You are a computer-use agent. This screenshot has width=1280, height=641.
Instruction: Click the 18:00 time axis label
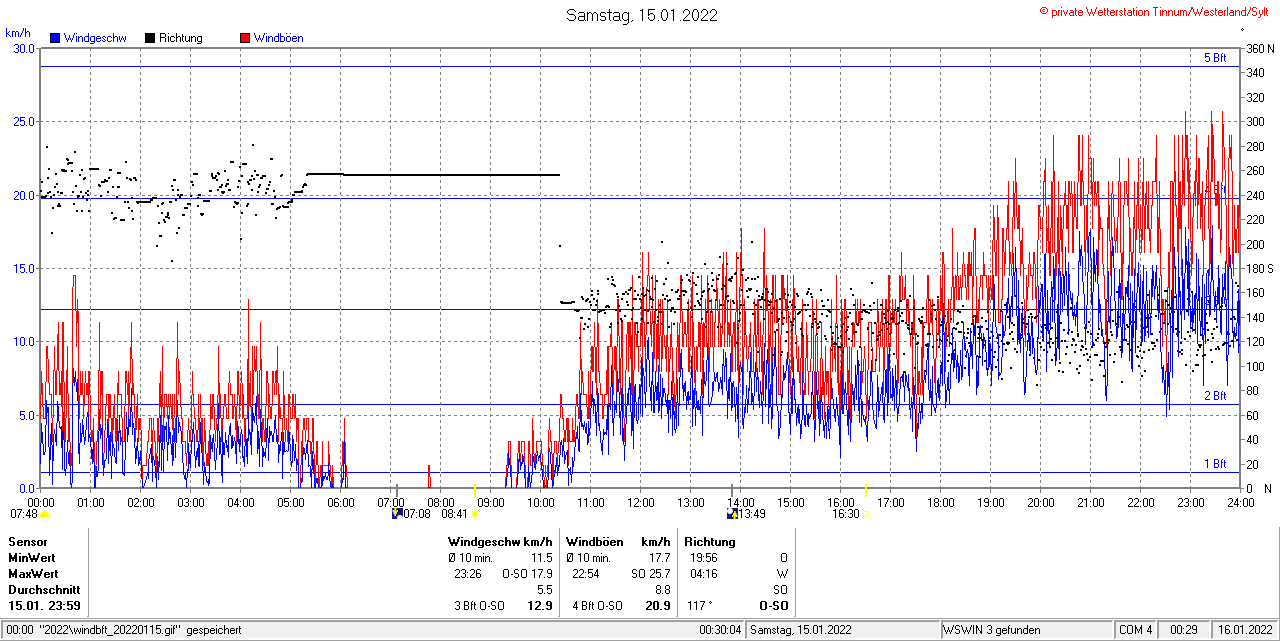941,503
